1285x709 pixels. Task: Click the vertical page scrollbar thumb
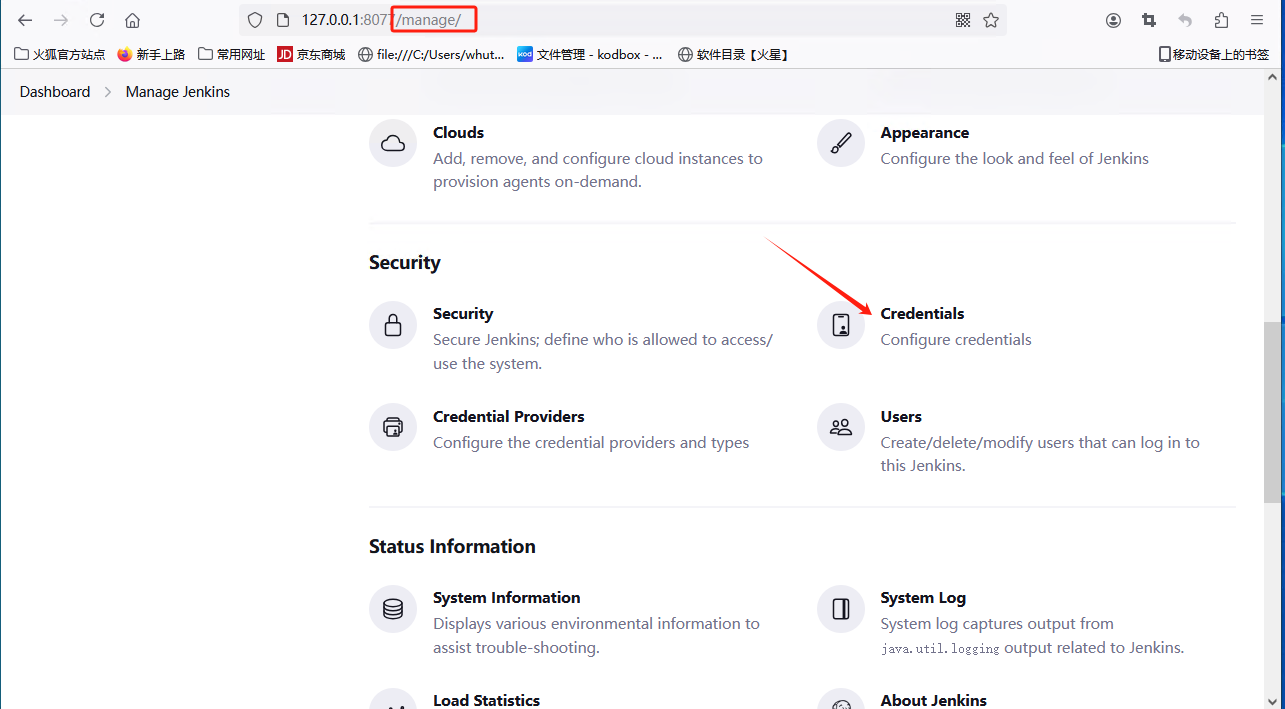pyautogui.click(x=1274, y=412)
